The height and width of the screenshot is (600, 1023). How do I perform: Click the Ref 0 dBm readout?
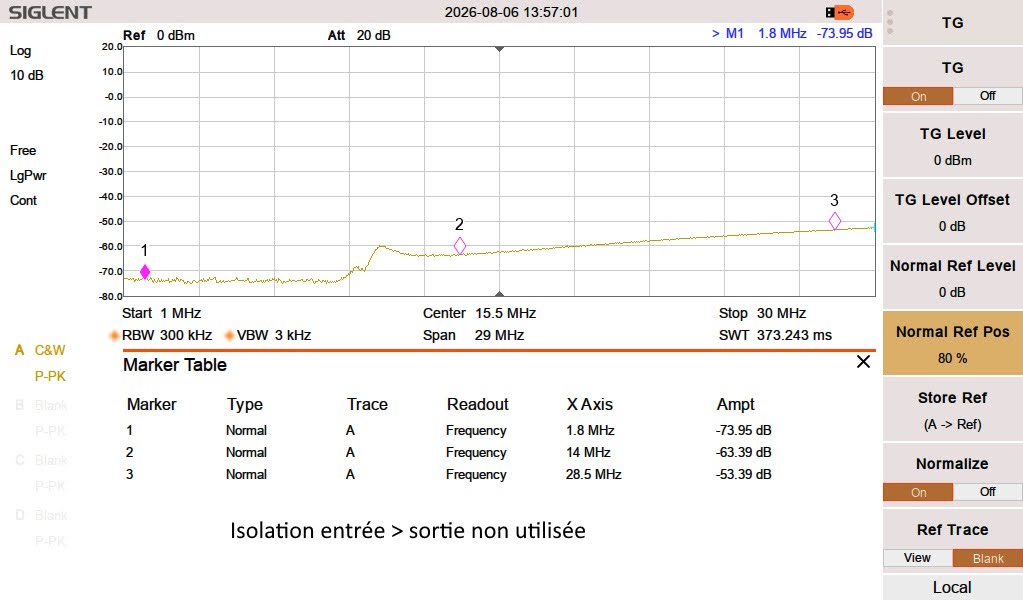159,35
